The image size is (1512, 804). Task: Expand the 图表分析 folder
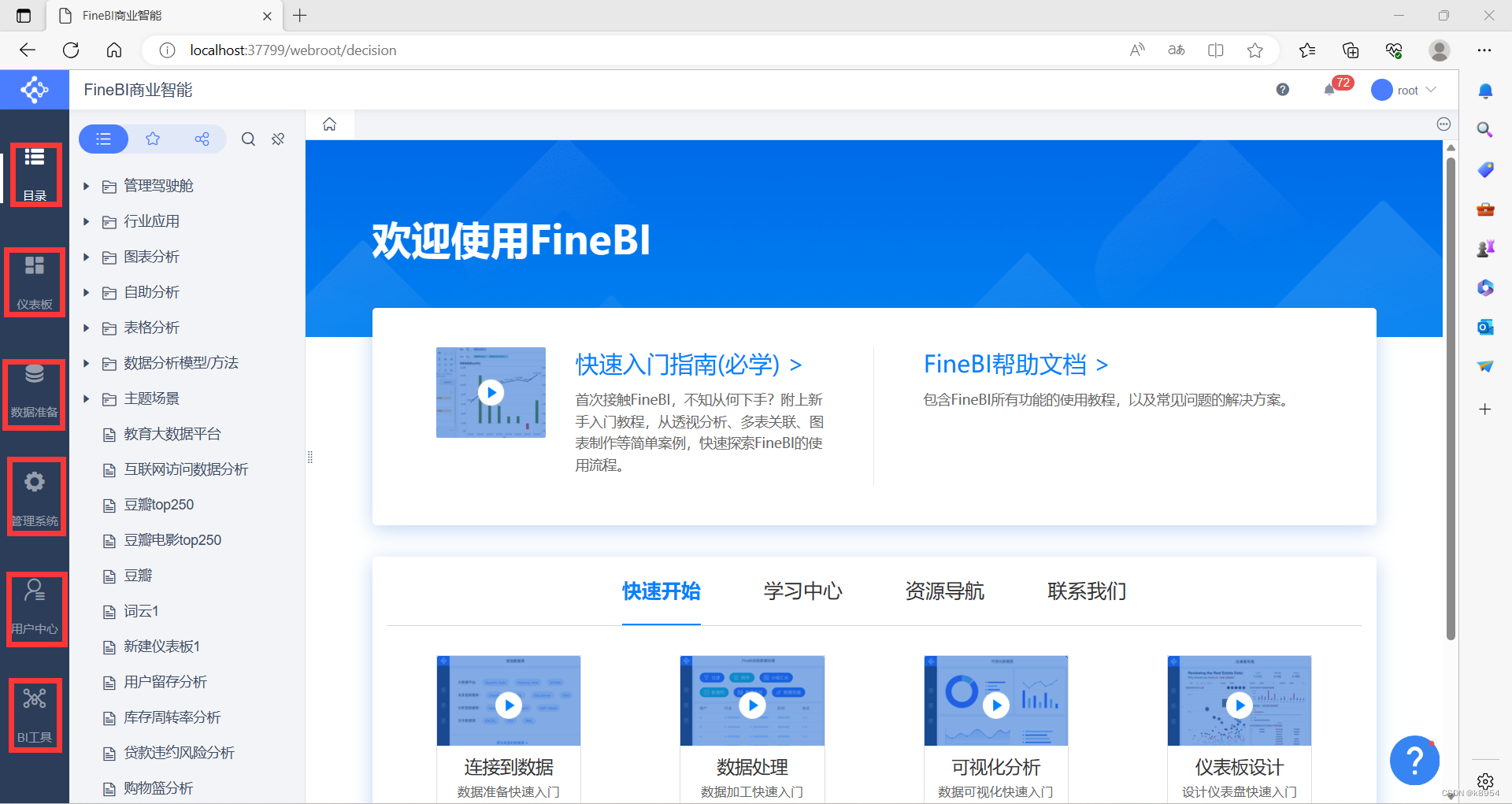[x=86, y=257]
